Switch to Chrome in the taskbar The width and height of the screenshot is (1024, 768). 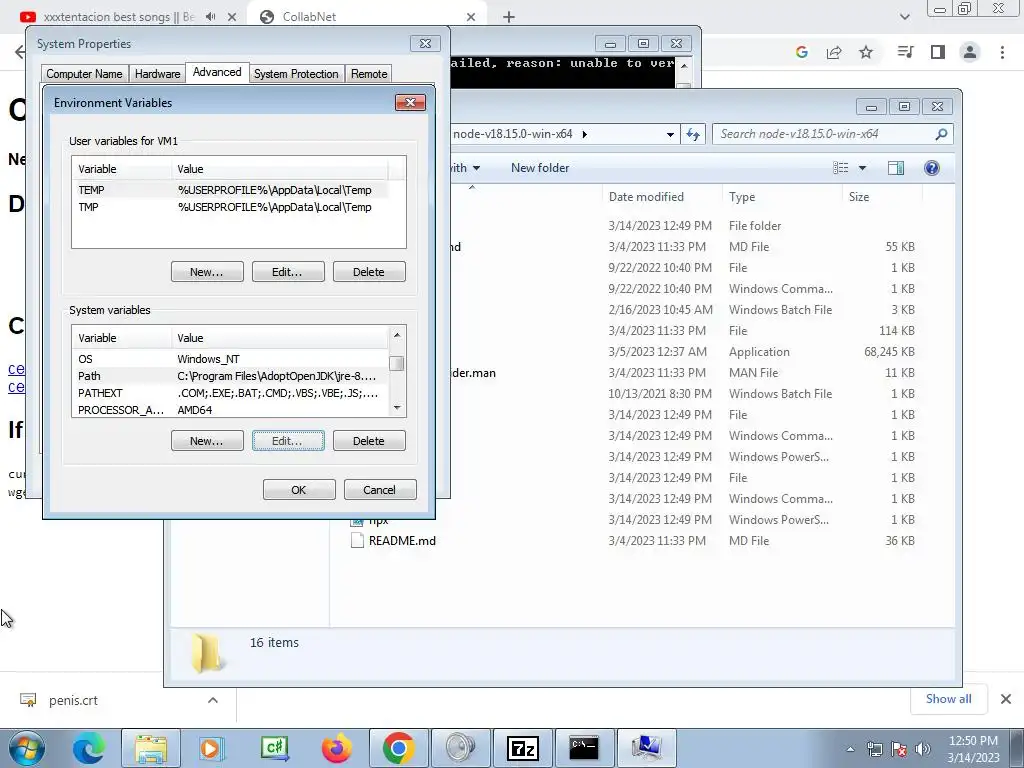pyautogui.click(x=399, y=748)
